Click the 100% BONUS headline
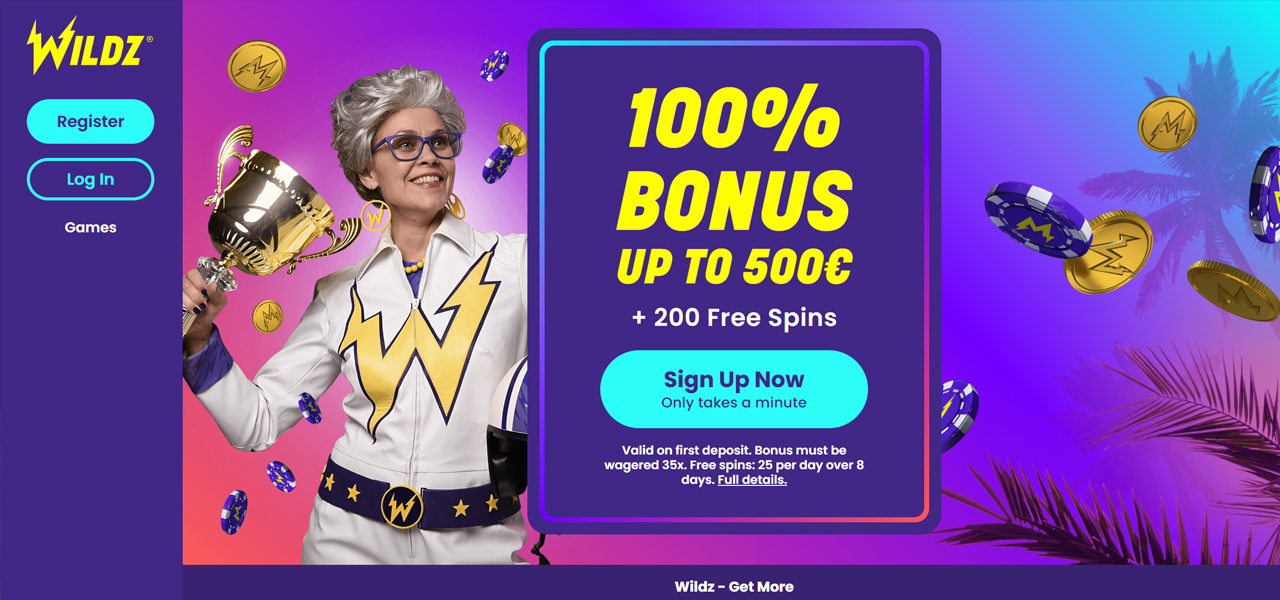Screen dimensions: 1280x600 coord(734,158)
